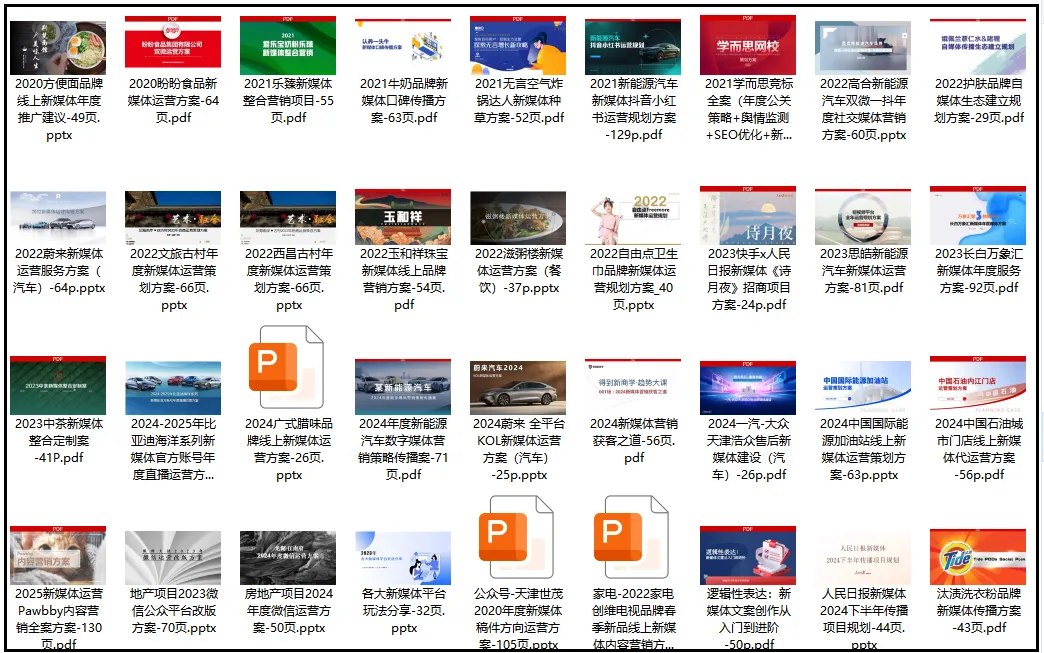Select the 房地产项目2024年度微信运营方案 file
The image size is (1044, 653).
point(288,557)
